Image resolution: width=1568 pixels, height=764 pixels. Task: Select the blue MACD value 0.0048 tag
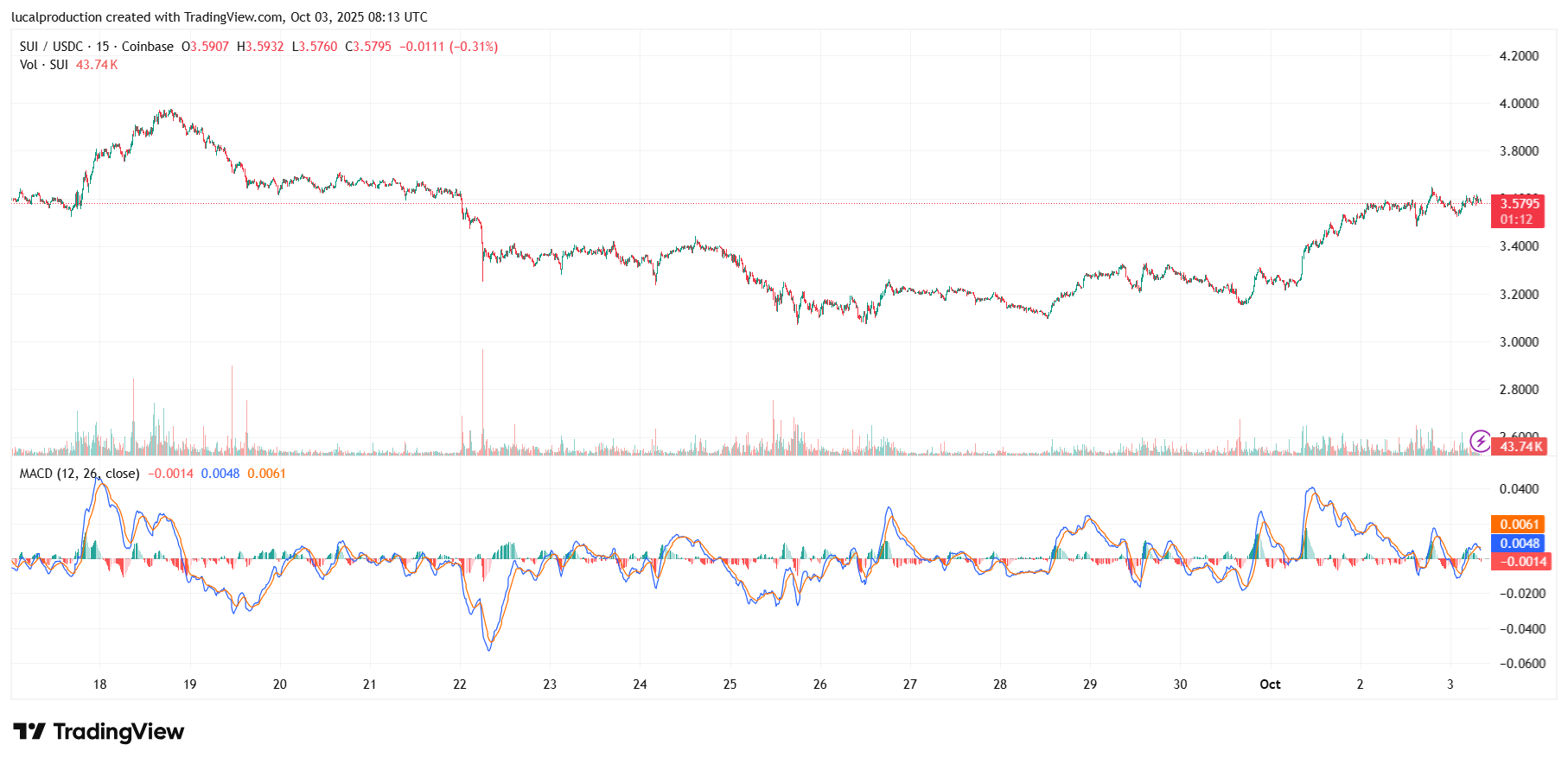coord(1519,543)
